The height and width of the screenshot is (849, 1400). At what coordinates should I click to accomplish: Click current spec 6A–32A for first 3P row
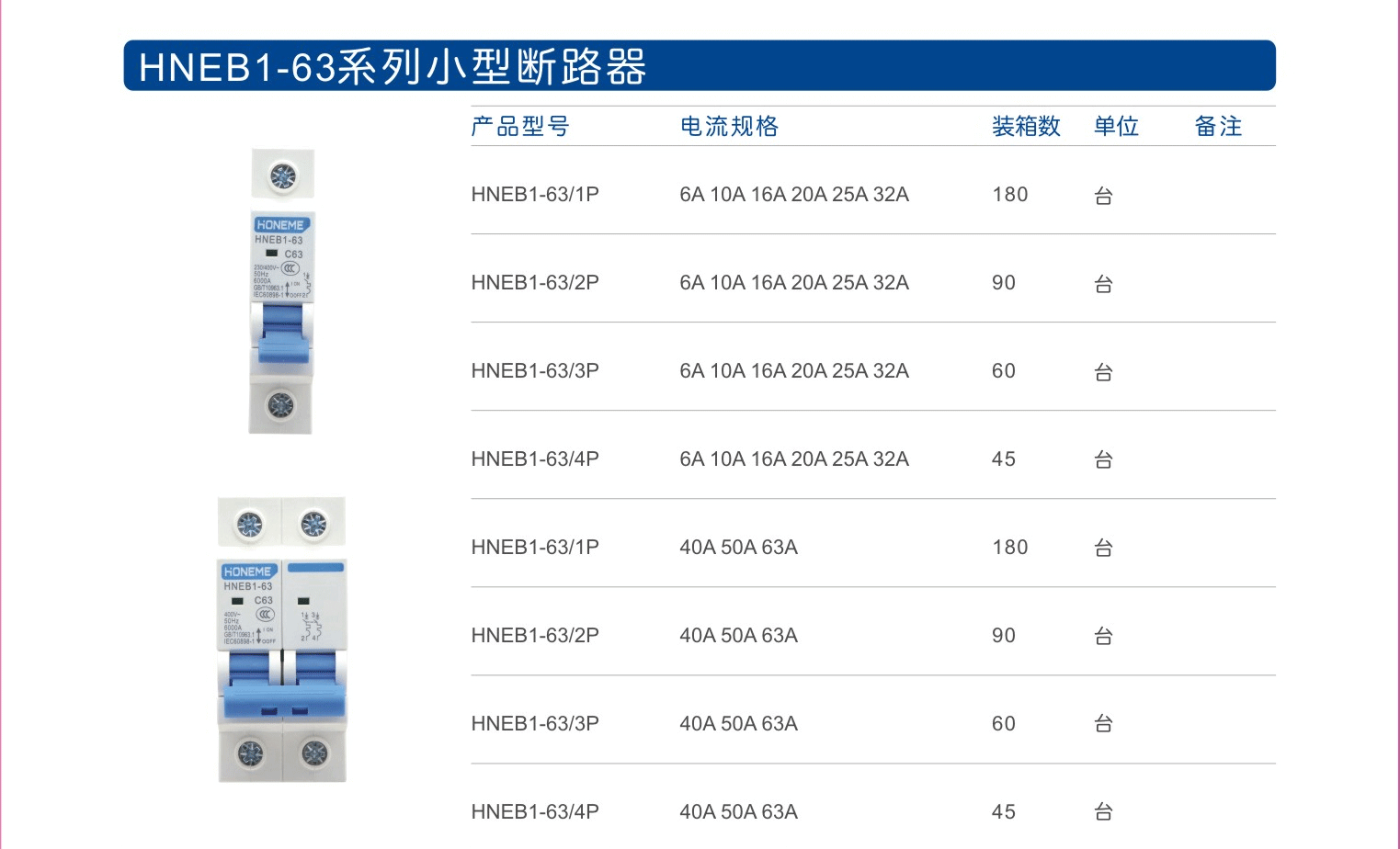coord(794,371)
